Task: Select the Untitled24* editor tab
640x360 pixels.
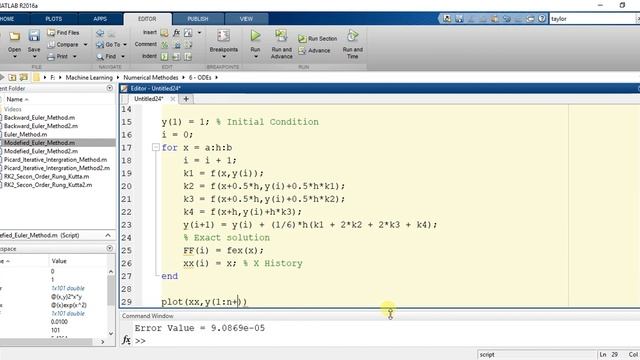Action: tap(149, 99)
